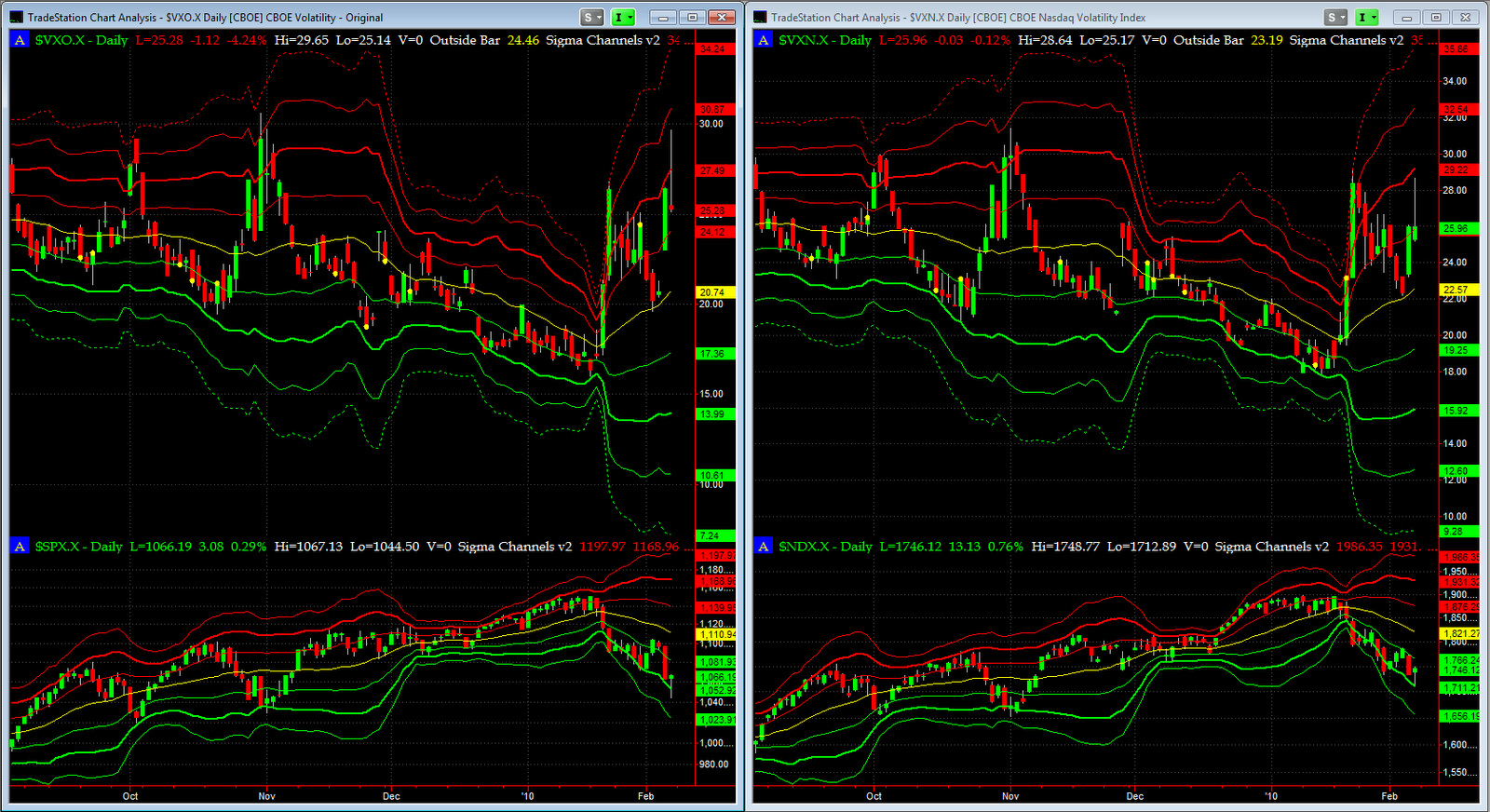Click the 'Hi=1748.77' reading on $NDX.X chart
This screenshot has height=812, width=1490.
(1066, 547)
